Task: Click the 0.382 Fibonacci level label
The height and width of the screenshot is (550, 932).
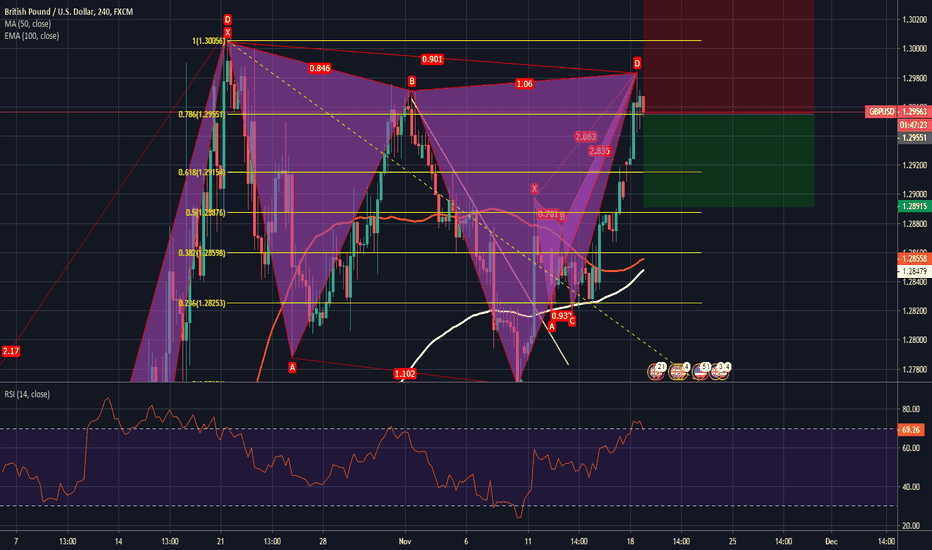Action: 203,254
